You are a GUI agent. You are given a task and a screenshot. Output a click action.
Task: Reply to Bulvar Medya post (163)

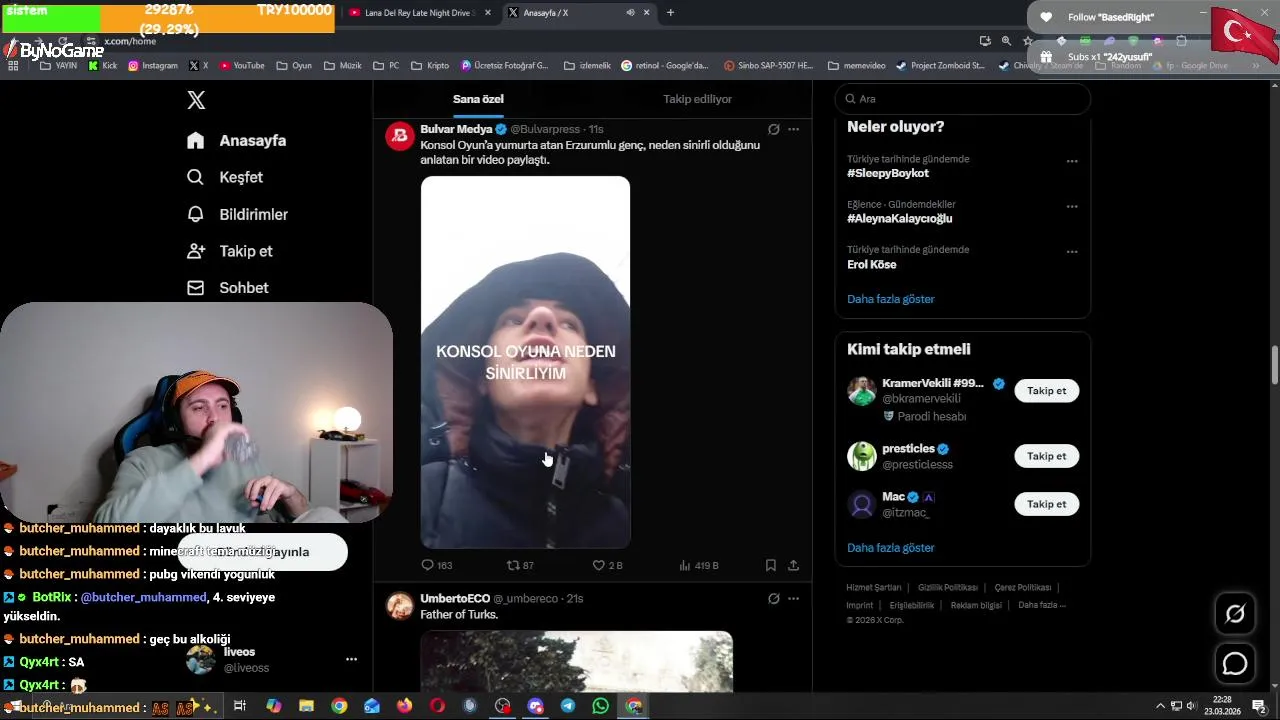click(437, 565)
